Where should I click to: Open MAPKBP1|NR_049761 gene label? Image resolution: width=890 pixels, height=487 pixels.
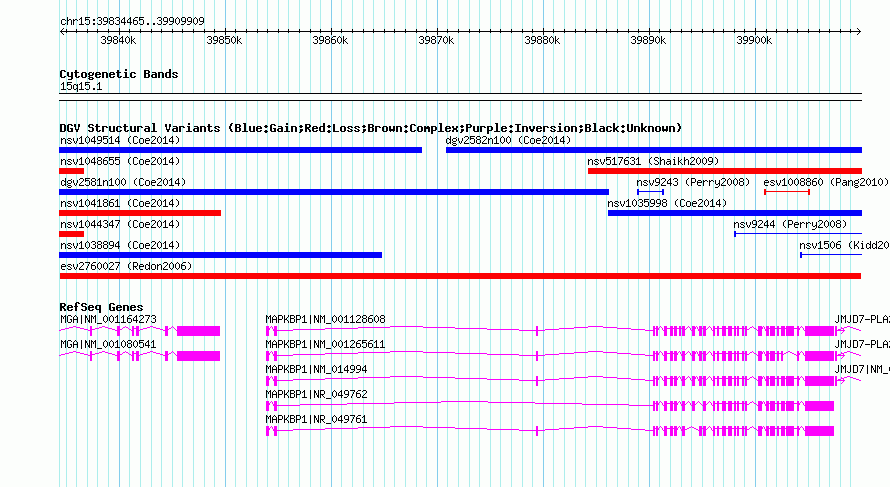point(317,419)
